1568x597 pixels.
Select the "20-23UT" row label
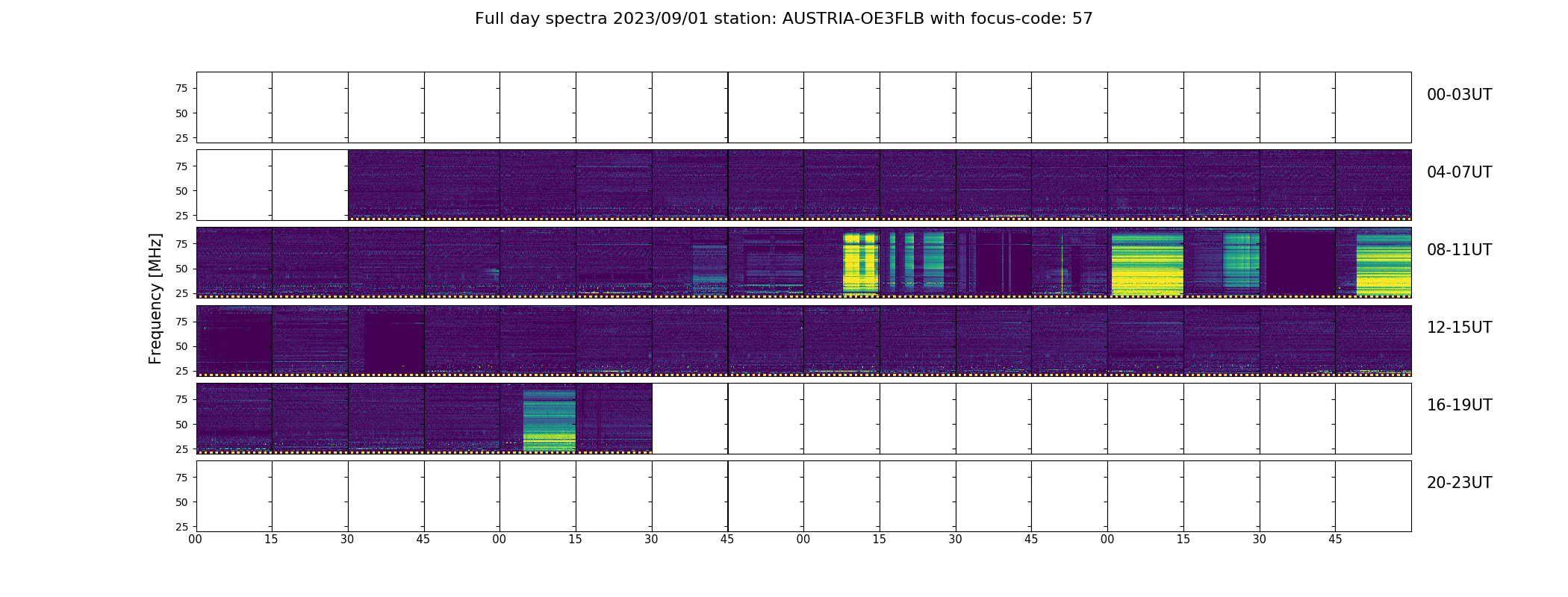[1459, 483]
